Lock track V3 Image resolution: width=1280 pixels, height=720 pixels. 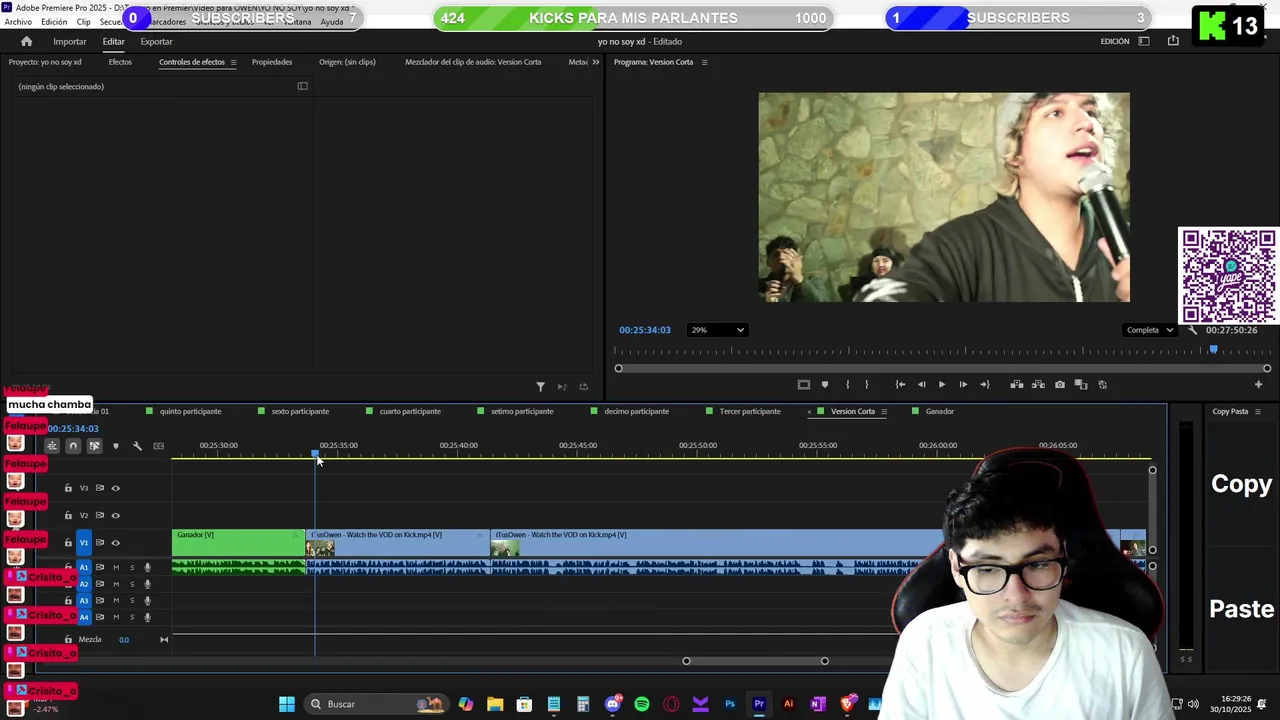coord(68,488)
